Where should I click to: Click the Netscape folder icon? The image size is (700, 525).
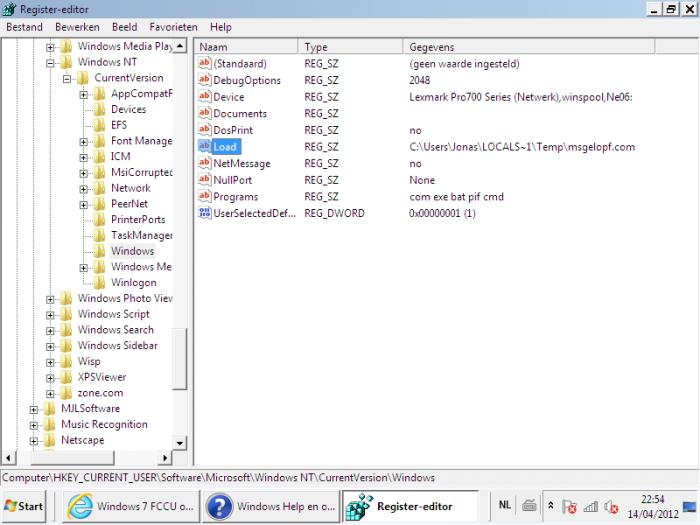point(50,440)
